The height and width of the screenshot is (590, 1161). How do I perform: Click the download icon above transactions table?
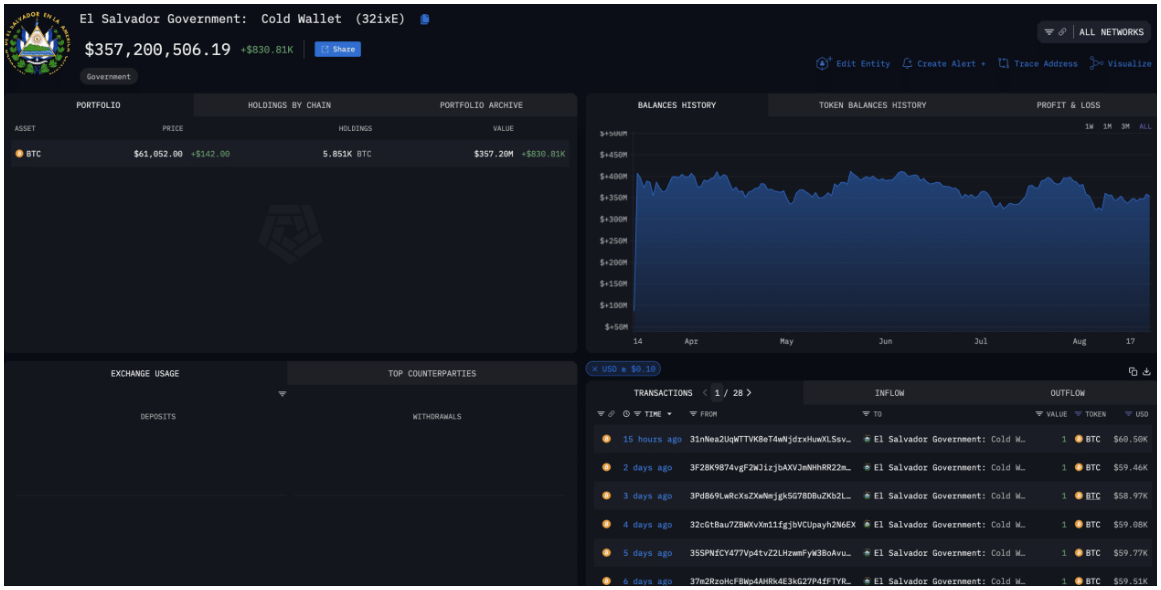tap(1146, 372)
